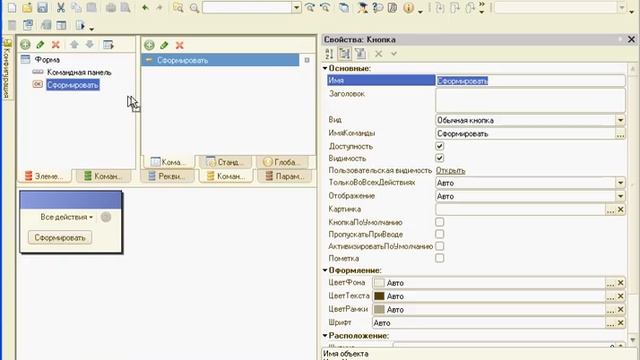Click the green Undo arrow icon

click(145, 7)
